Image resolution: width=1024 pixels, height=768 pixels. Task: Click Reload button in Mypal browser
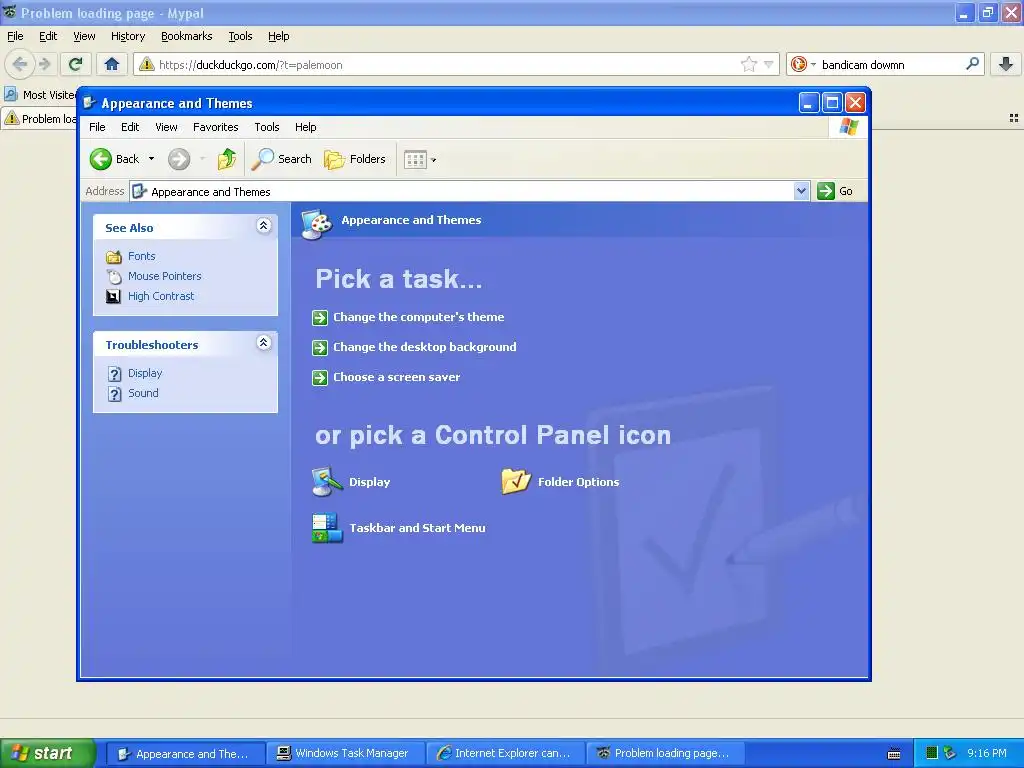[76, 64]
